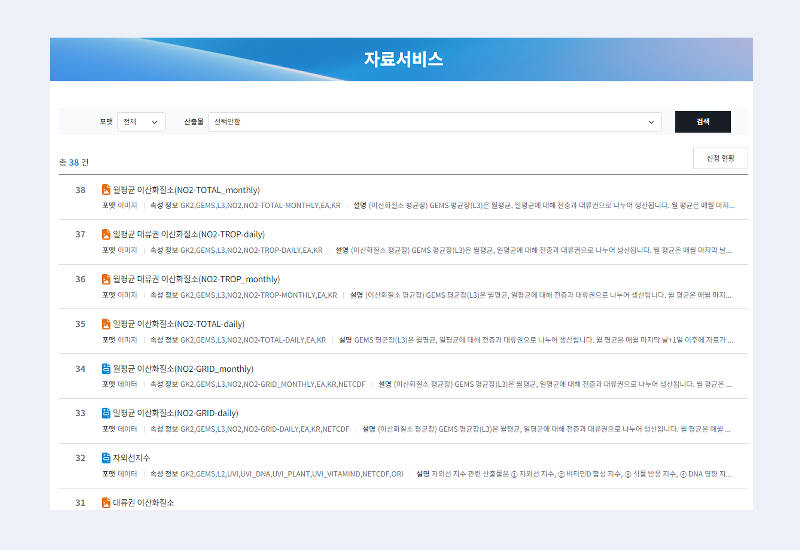The width and height of the screenshot is (800, 550).
Task: Open the 포맷 format dropdown
Action: click(141, 122)
